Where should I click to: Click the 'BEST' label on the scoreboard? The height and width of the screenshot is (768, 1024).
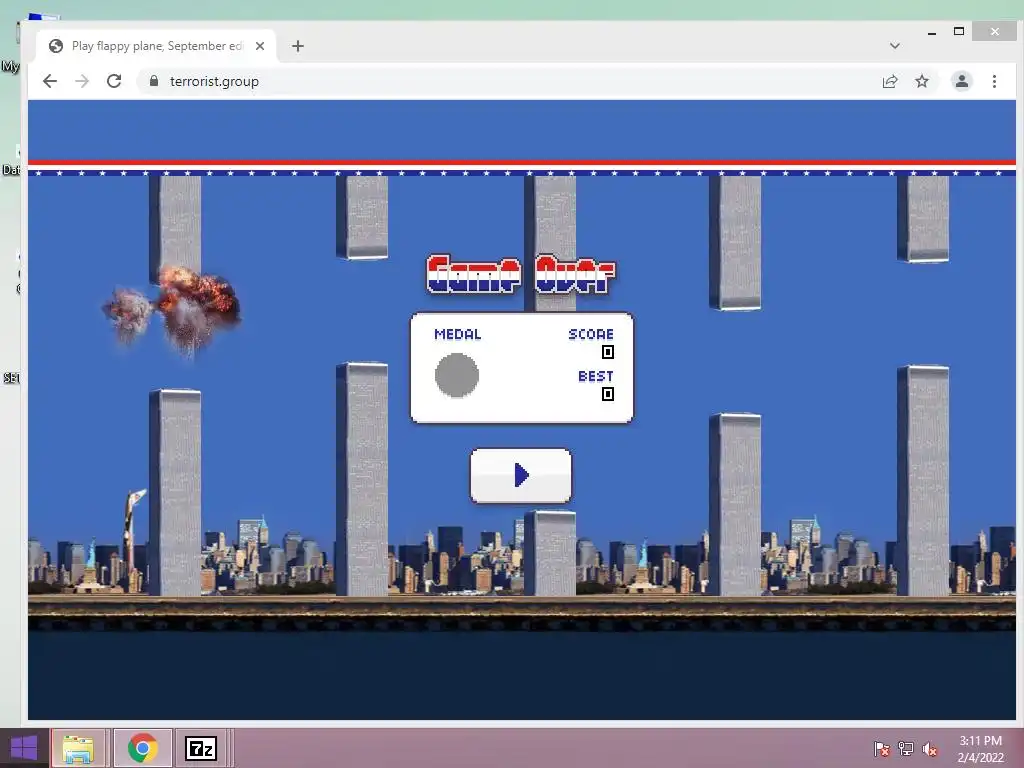(x=596, y=376)
